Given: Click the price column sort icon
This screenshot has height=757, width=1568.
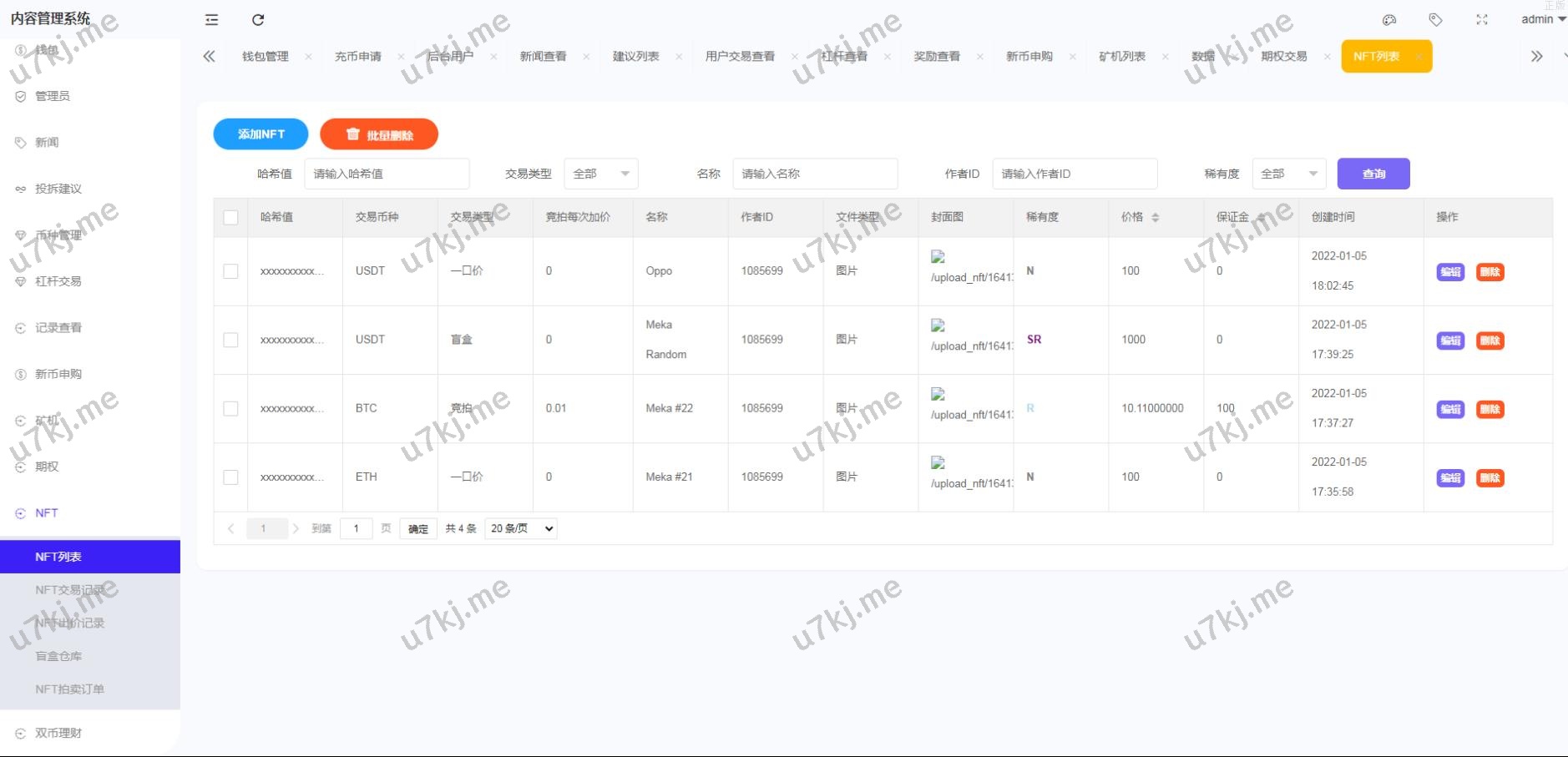Looking at the screenshot, I should coord(1156,218).
